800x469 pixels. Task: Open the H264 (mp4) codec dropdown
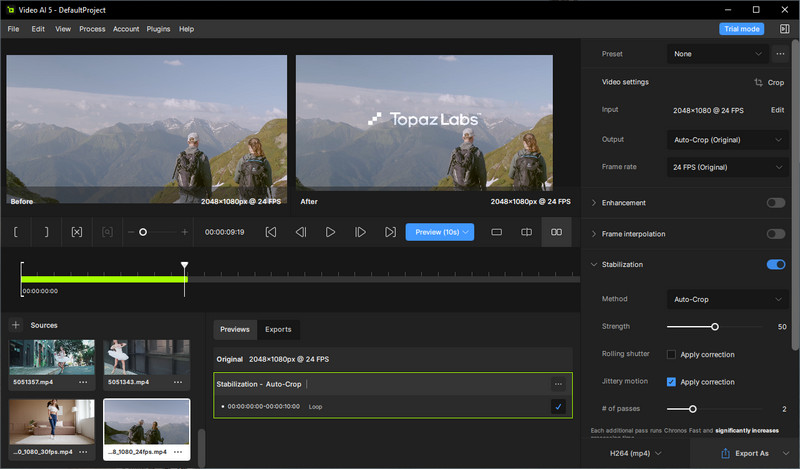[635, 453]
